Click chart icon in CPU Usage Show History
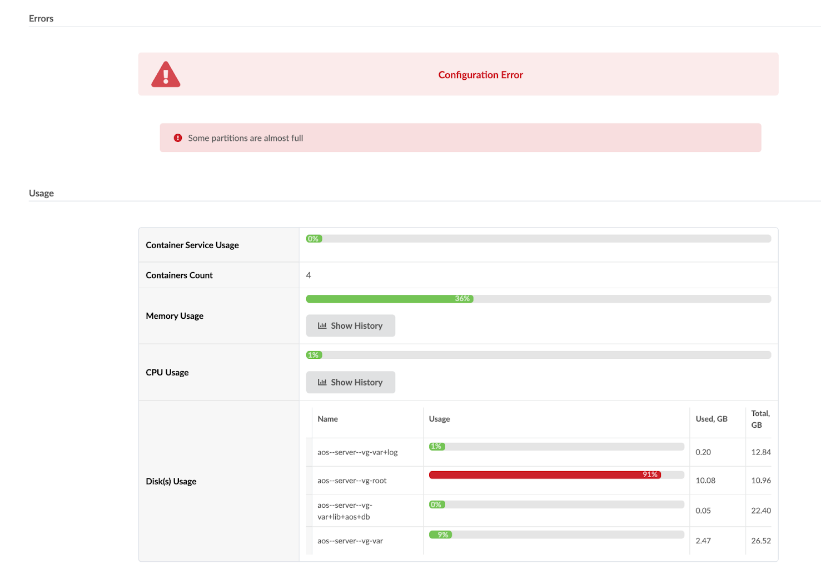Image resolution: width=821 pixels, height=579 pixels. point(323,382)
